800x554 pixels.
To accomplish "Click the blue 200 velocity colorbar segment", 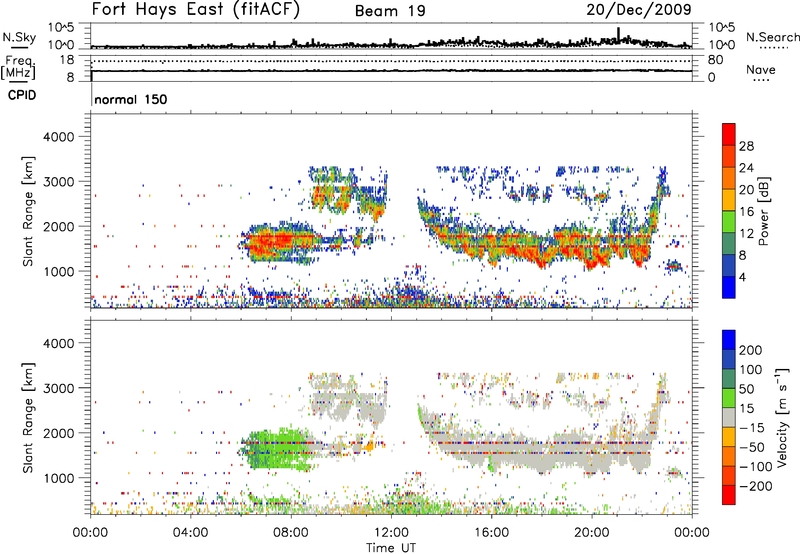I will click(x=729, y=340).
